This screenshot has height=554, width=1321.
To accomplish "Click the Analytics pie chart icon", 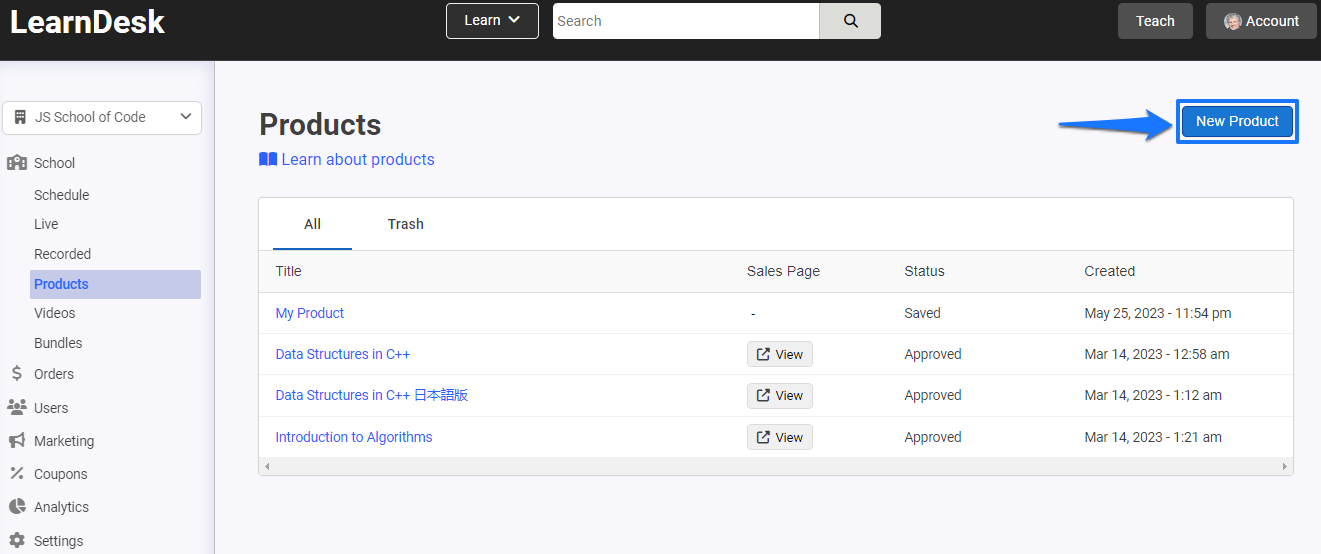I will 17,507.
